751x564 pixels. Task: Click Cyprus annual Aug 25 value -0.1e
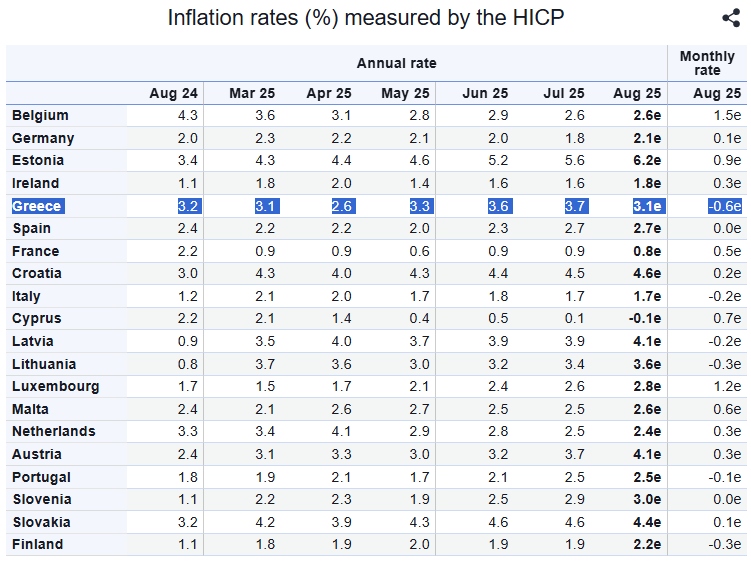(645, 318)
